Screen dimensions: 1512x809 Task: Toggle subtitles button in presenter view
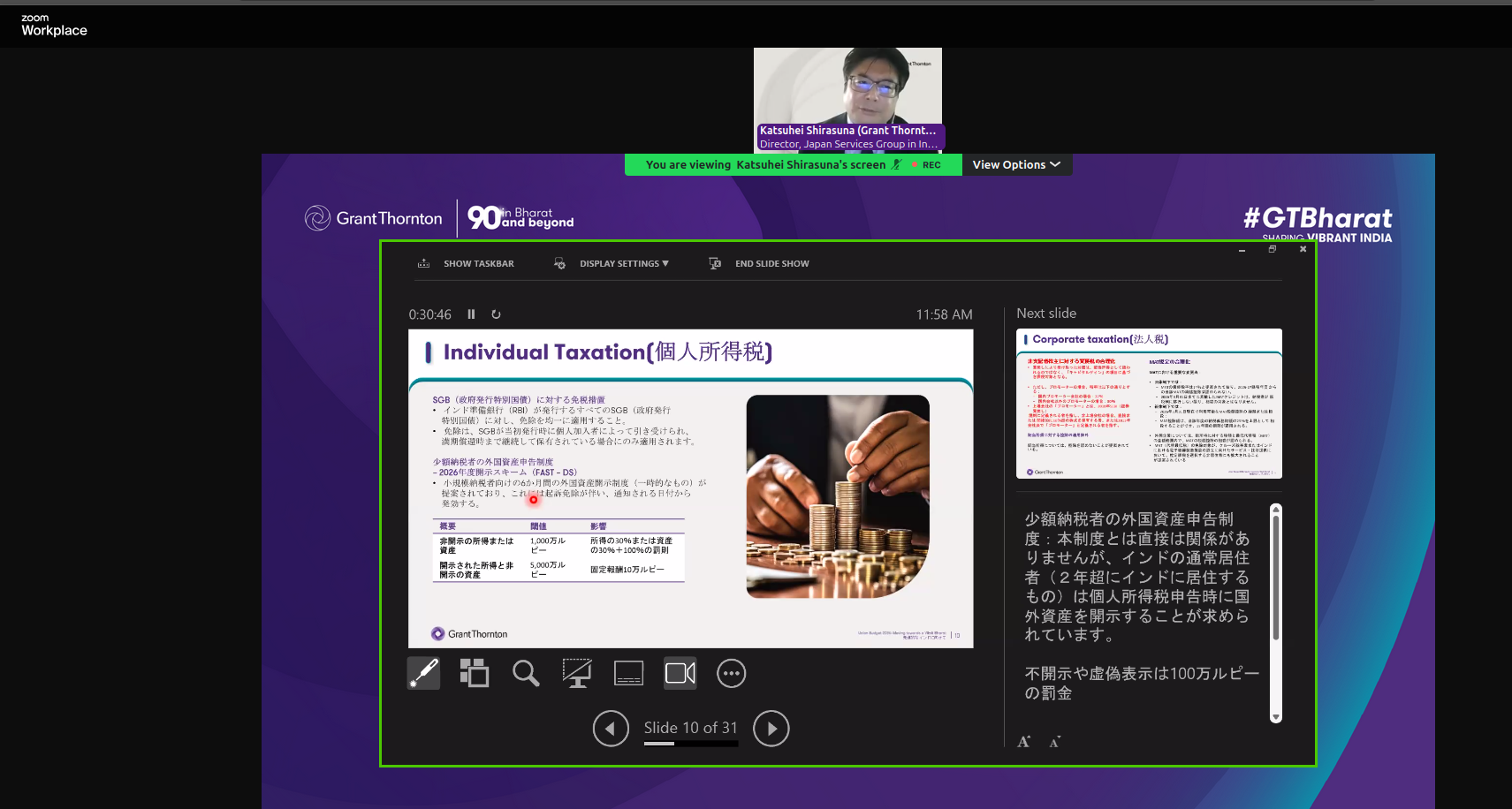click(x=628, y=674)
